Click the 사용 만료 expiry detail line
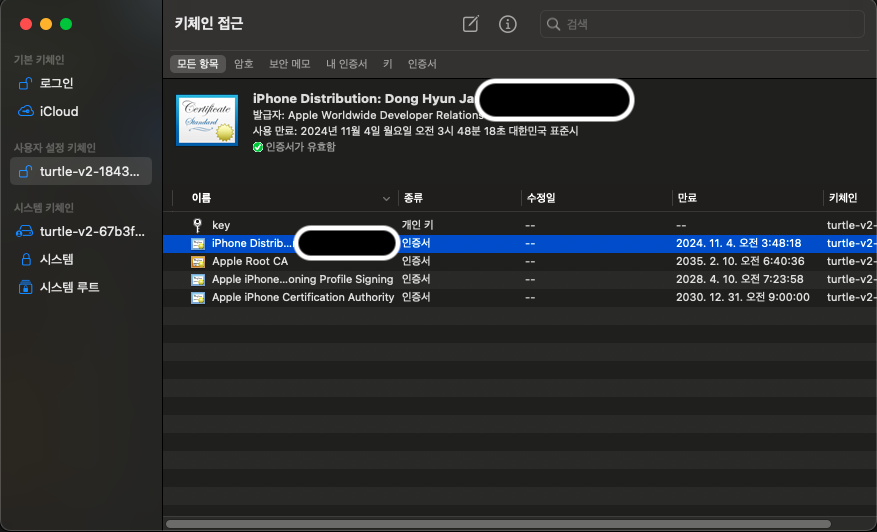This screenshot has height=532, width=877. pos(416,131)
